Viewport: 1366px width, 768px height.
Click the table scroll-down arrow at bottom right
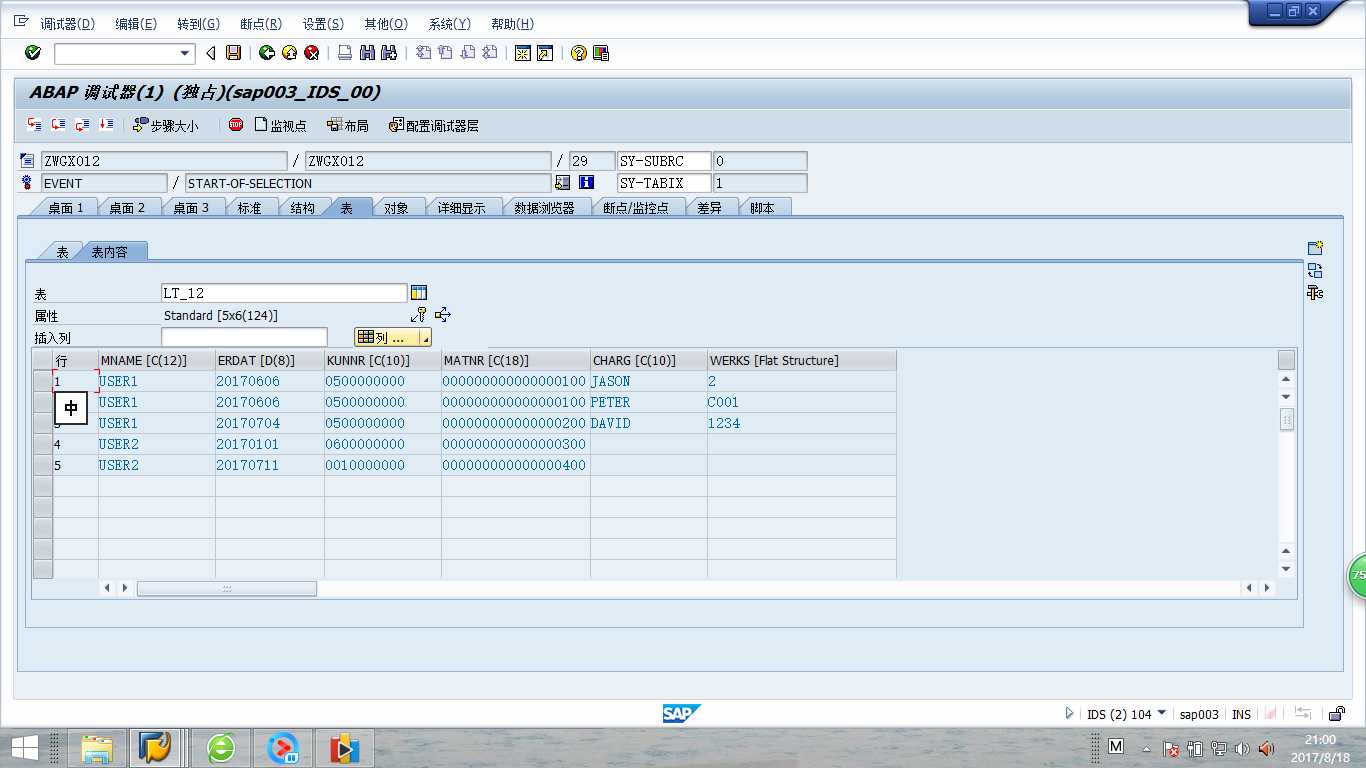coord(1286,569)
